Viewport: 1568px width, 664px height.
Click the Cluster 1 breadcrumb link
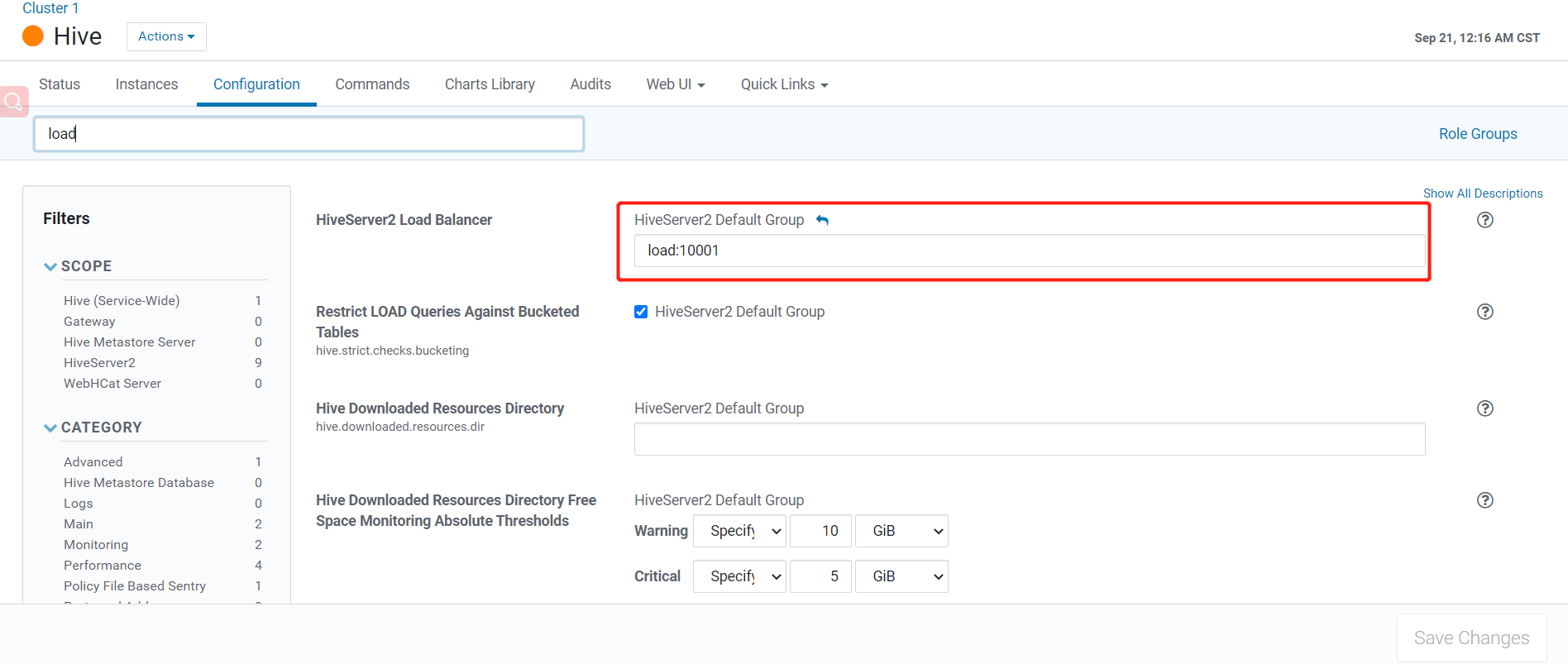[50, 8]
